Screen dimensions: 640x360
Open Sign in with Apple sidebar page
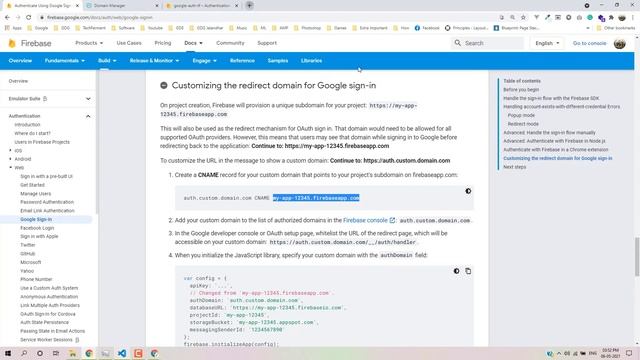39,236
